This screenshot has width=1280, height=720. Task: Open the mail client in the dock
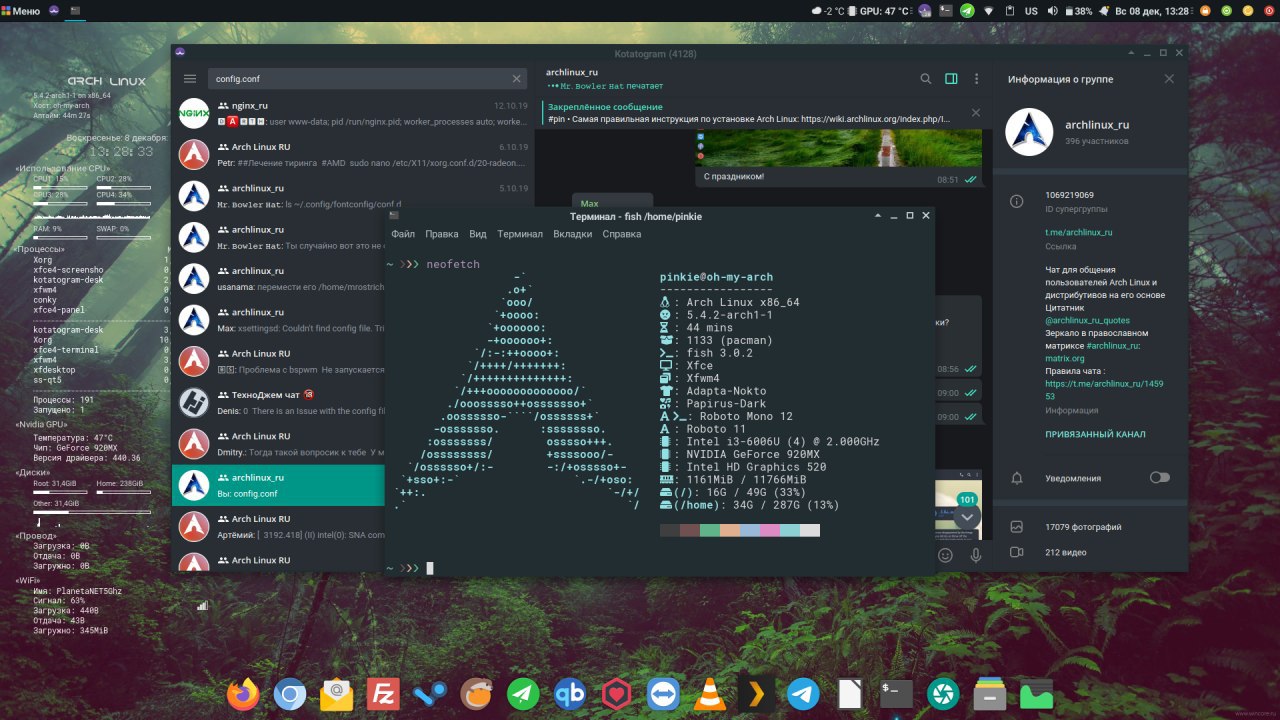click(x=337, y=693)
